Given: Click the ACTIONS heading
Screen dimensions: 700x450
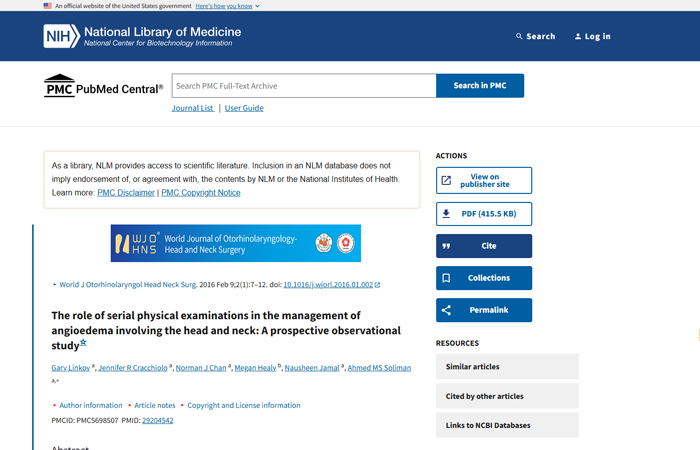Looking at the screenshot, I should point(451,156).
